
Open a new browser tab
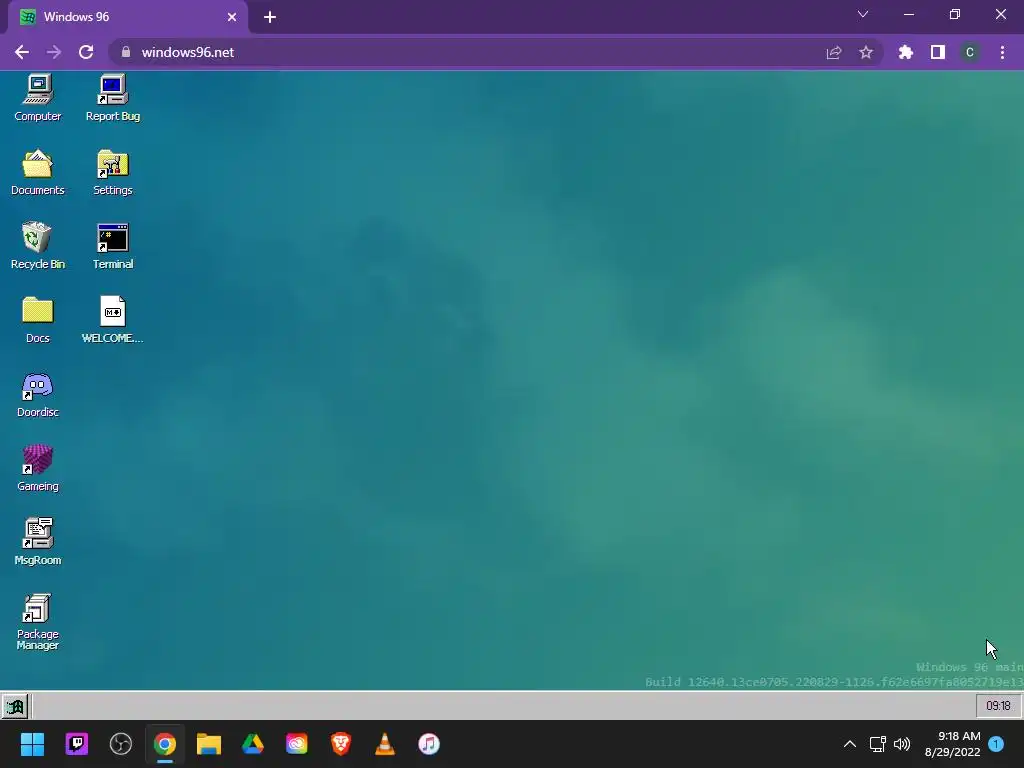[x=270, y=17]
